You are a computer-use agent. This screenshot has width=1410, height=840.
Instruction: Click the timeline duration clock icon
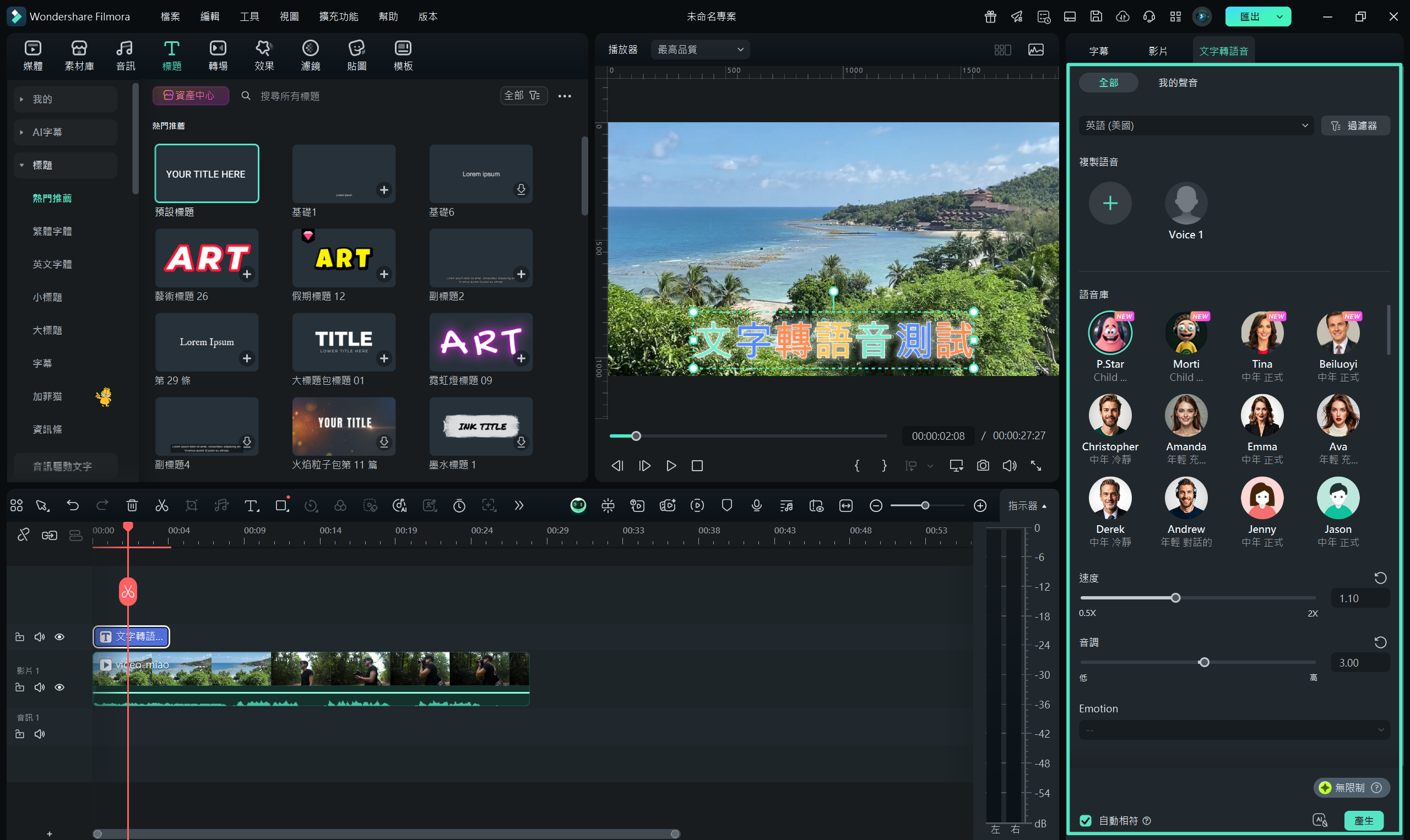click(x=459, y=505)
